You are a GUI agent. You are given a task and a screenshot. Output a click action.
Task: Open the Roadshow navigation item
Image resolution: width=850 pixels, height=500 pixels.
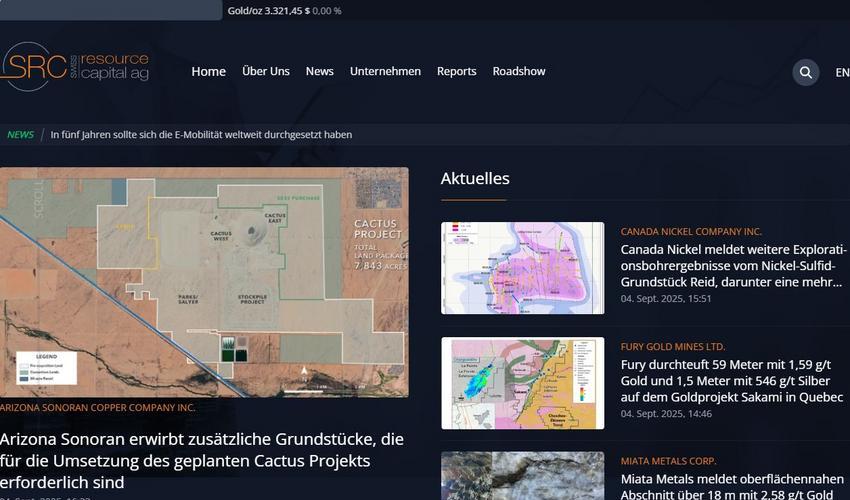pyautogui.click(x=519, y=72)
